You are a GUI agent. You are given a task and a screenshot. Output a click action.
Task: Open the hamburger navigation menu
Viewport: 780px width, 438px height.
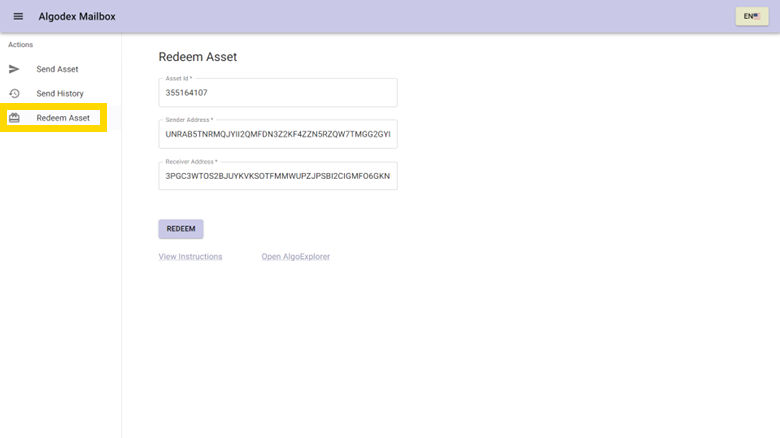(x=18, y=17)
